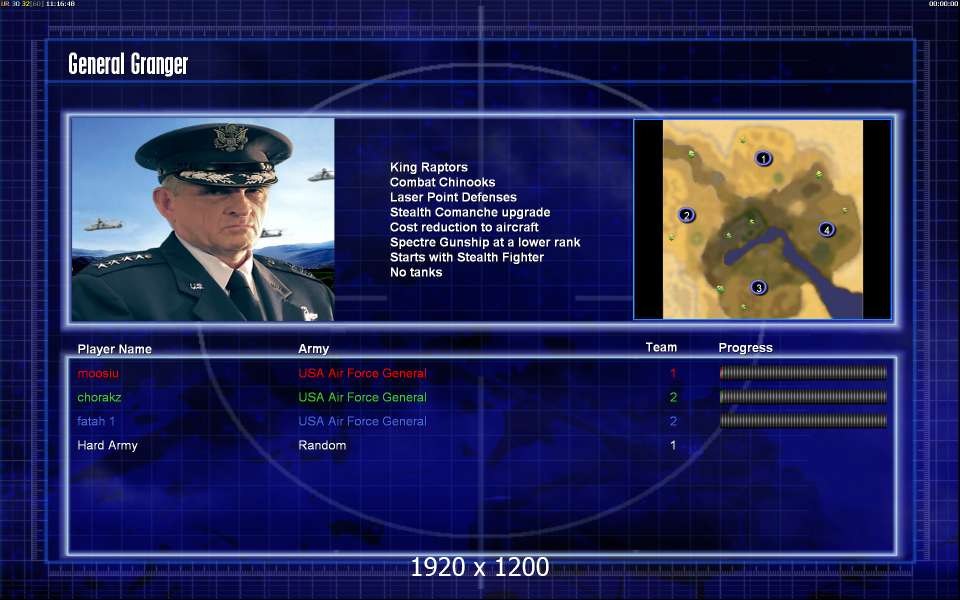Click the Progress column header
This screenshot has width=960, height=600.
[745, 348]
